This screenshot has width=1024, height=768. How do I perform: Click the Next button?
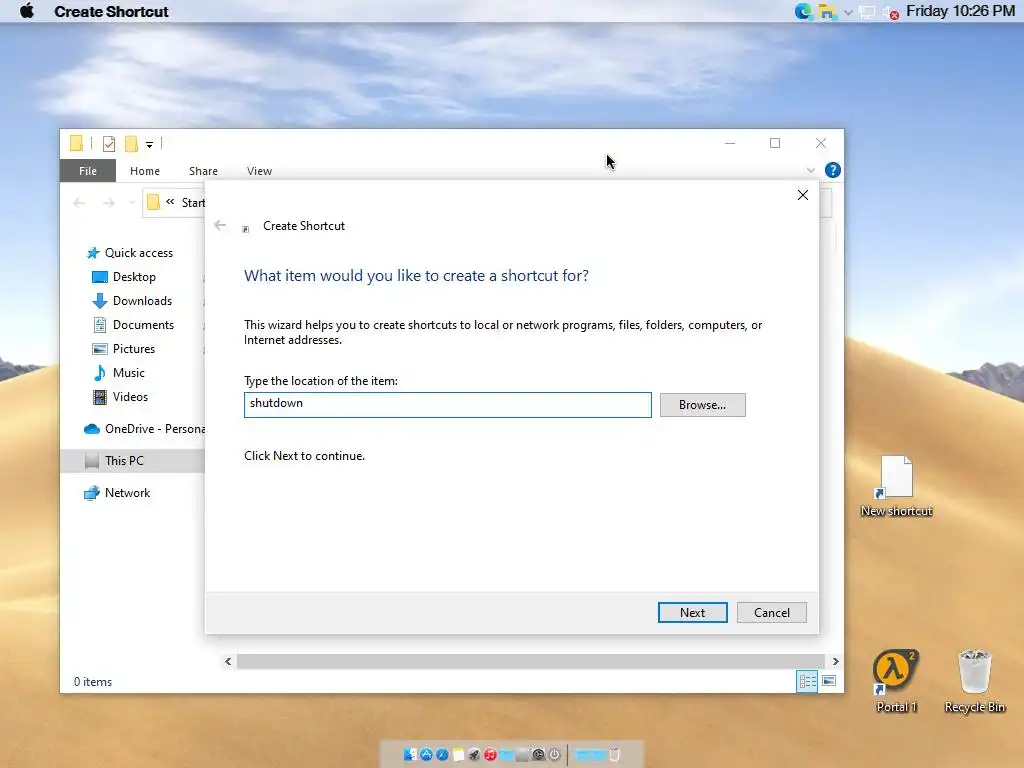click(x=692, y=613)
